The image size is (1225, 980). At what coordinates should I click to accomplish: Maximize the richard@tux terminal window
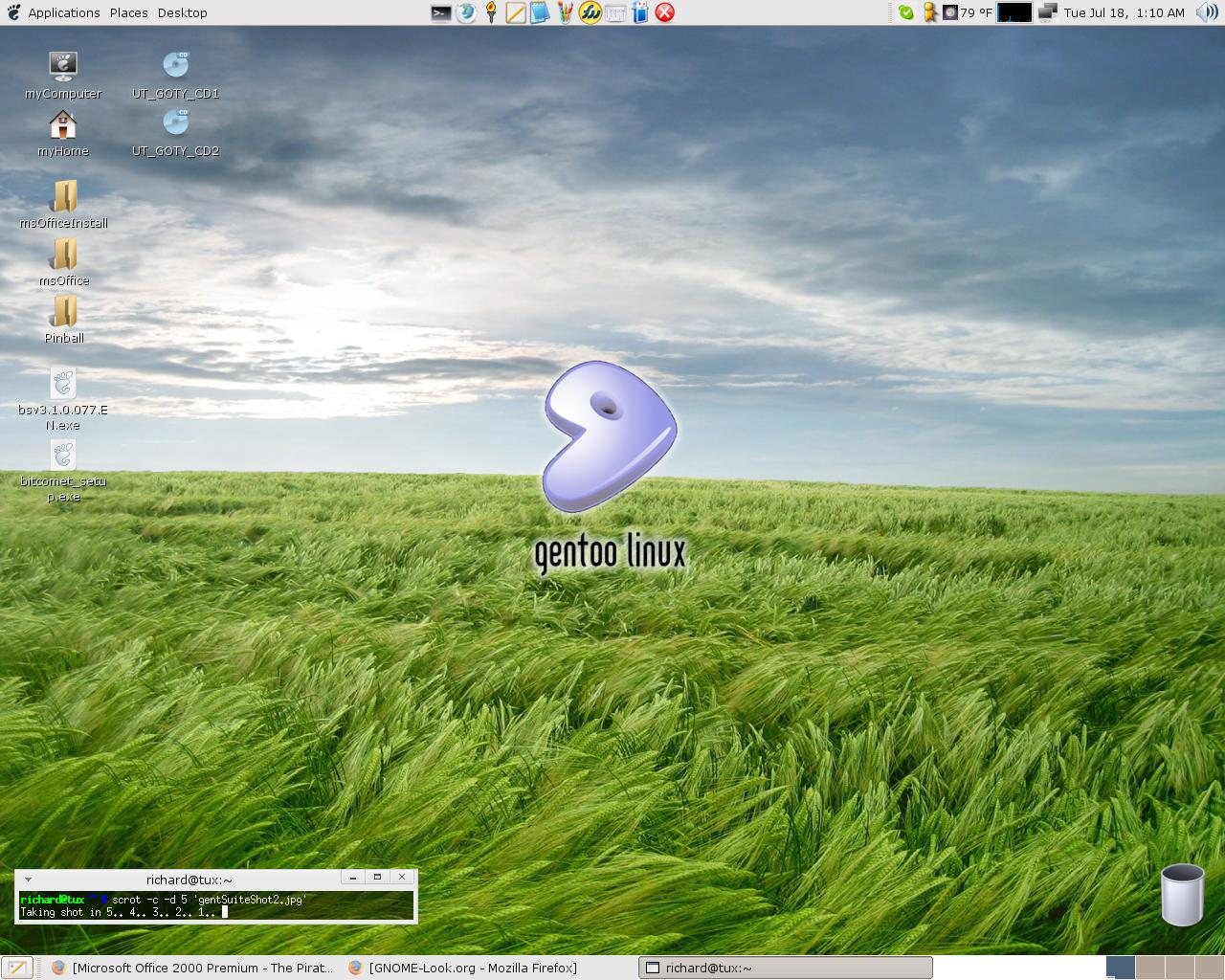pyautogui.click(x=377, y=877)
